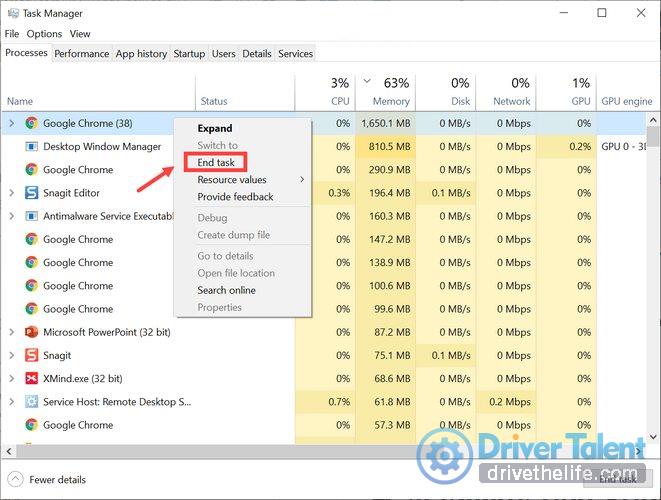Click the Desktop Window Manager icon
Viewport: 661px width, 500px height.
[x=31, y=146]
